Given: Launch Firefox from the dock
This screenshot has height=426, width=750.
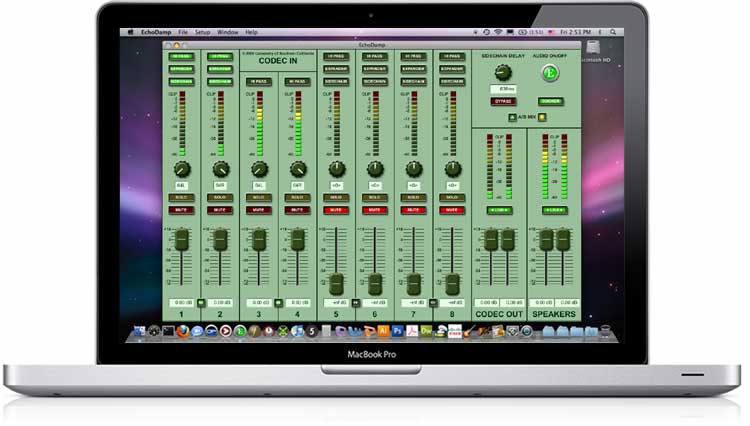Looking at the screenshot, I should [183, 331].
